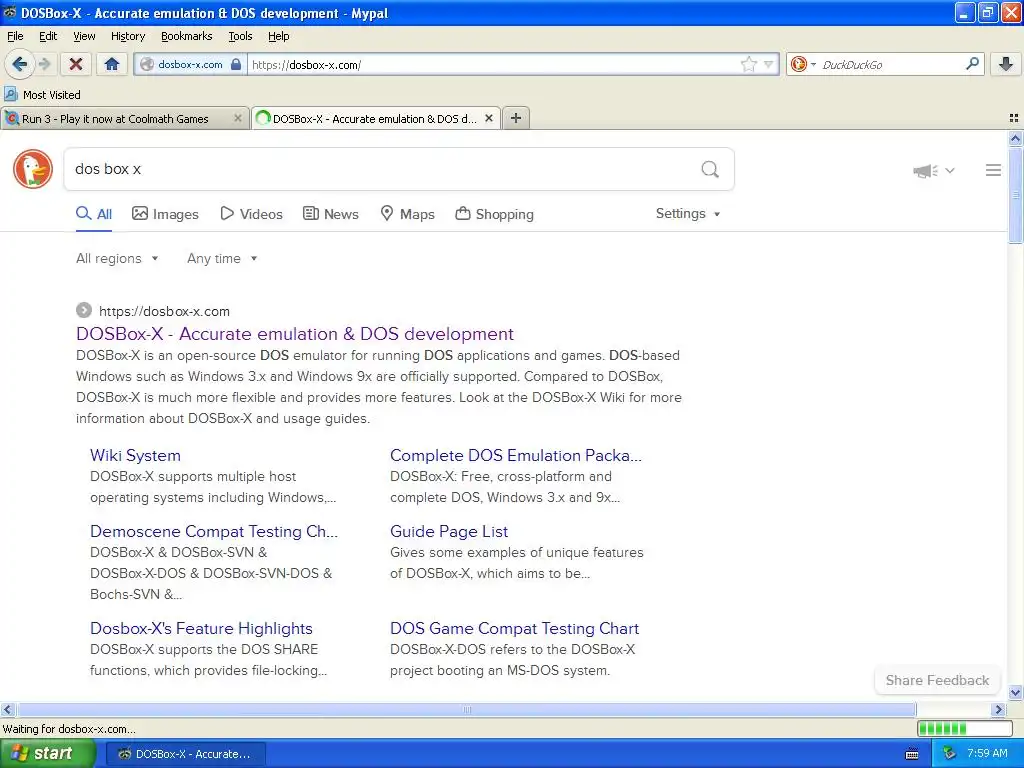Screen dimensions: 1024x768
Task: Open the View menu
Action: click(x=84, y=36)
